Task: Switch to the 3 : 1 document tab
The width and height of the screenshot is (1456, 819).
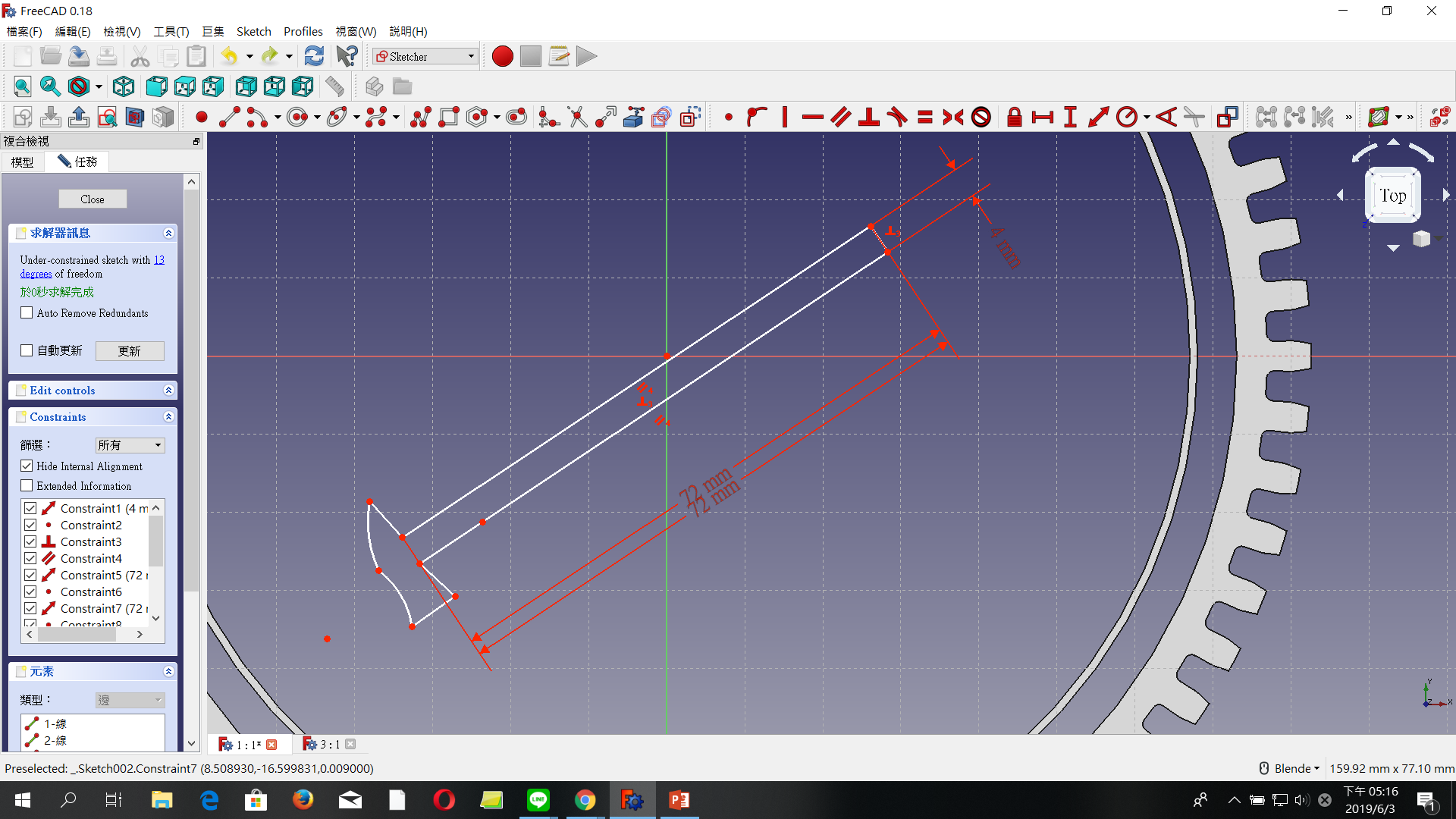Action: coord(329,745)
